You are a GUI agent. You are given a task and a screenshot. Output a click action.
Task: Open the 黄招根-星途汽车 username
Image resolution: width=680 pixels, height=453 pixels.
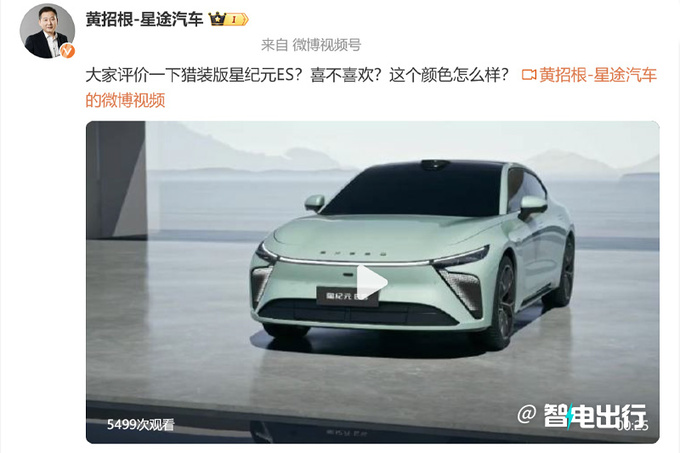[144, 19]
